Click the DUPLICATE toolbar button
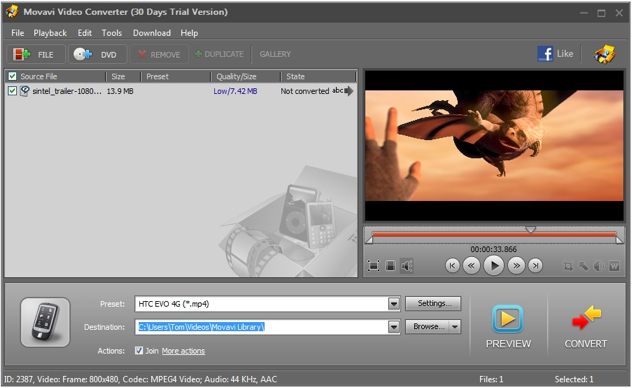The width and height of the screenshot is (632, 388). pos(220,54)
